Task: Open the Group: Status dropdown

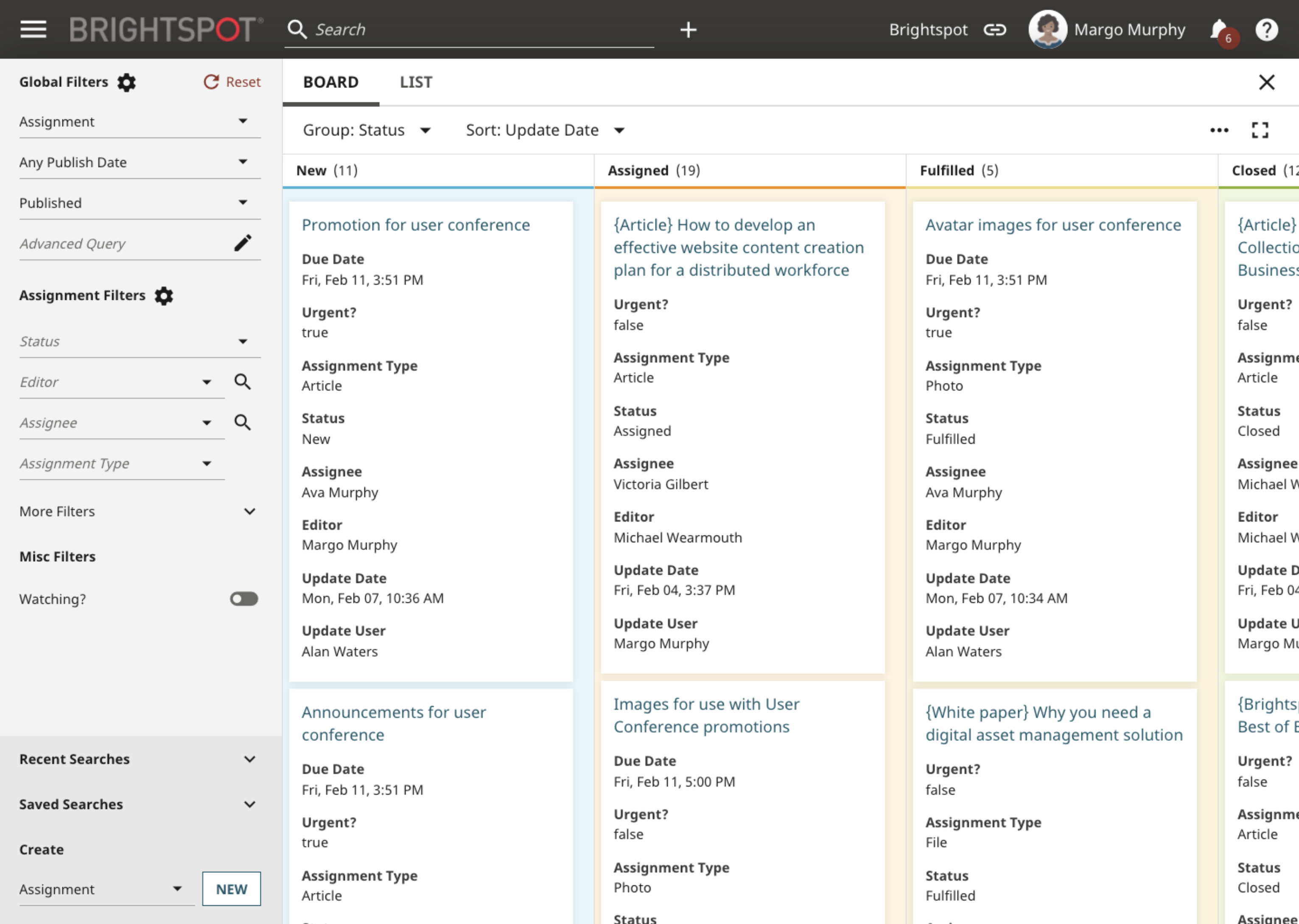Action: (x=367, y=130)
